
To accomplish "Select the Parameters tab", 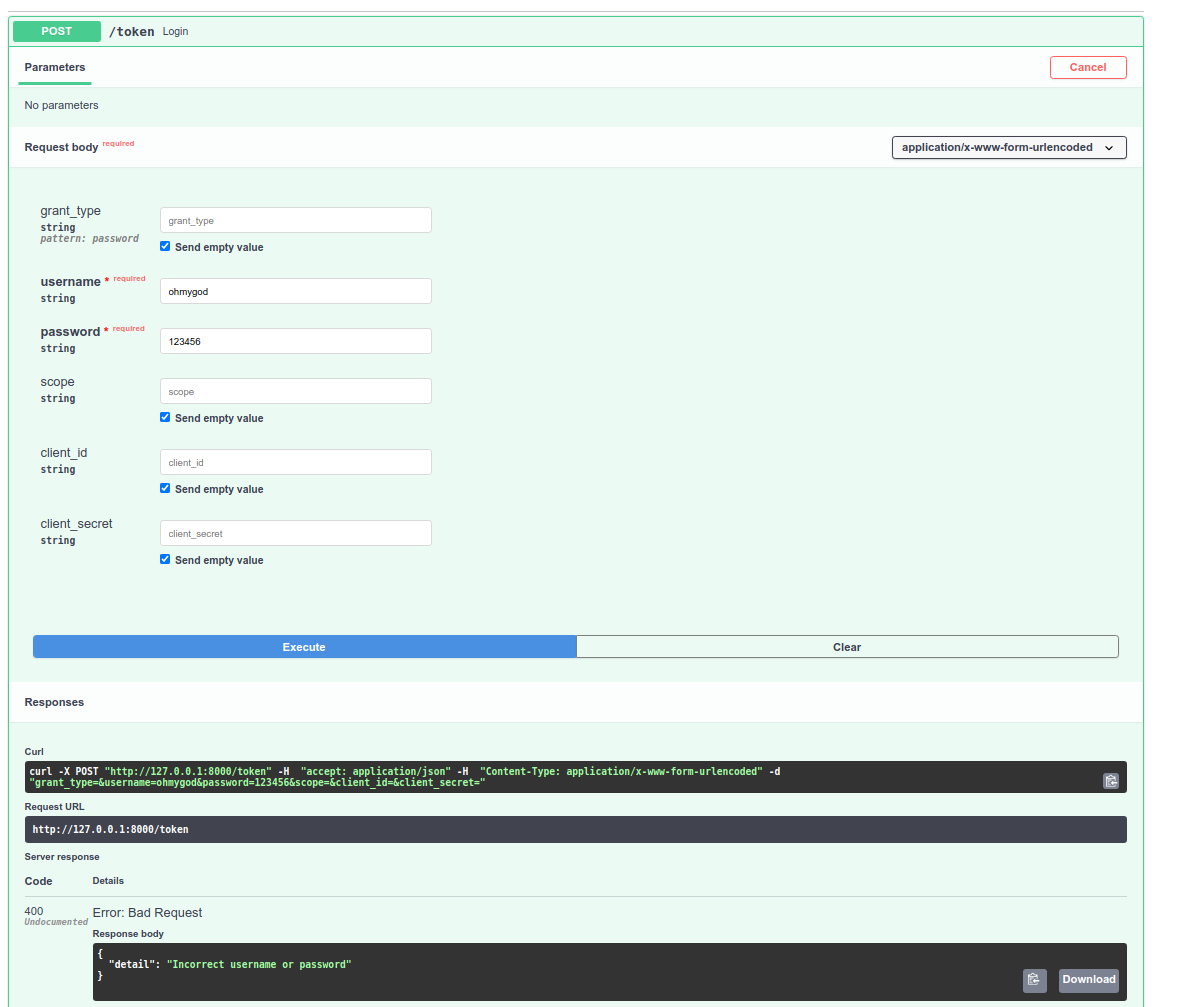I will pos(55,68).
